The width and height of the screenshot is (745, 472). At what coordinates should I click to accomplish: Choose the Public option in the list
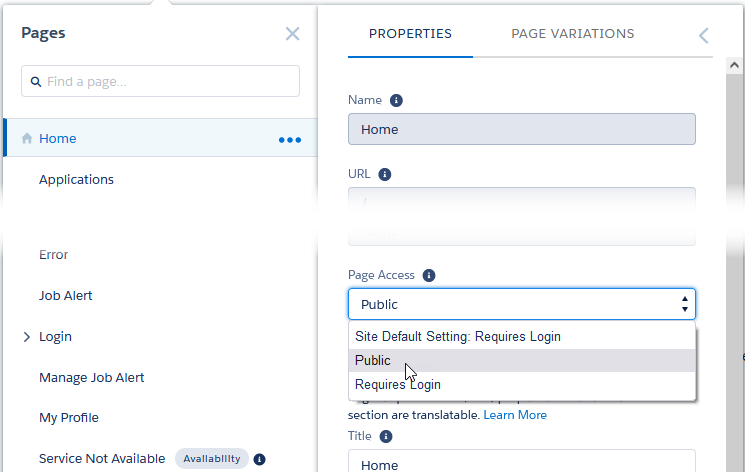tap(373, 361)
